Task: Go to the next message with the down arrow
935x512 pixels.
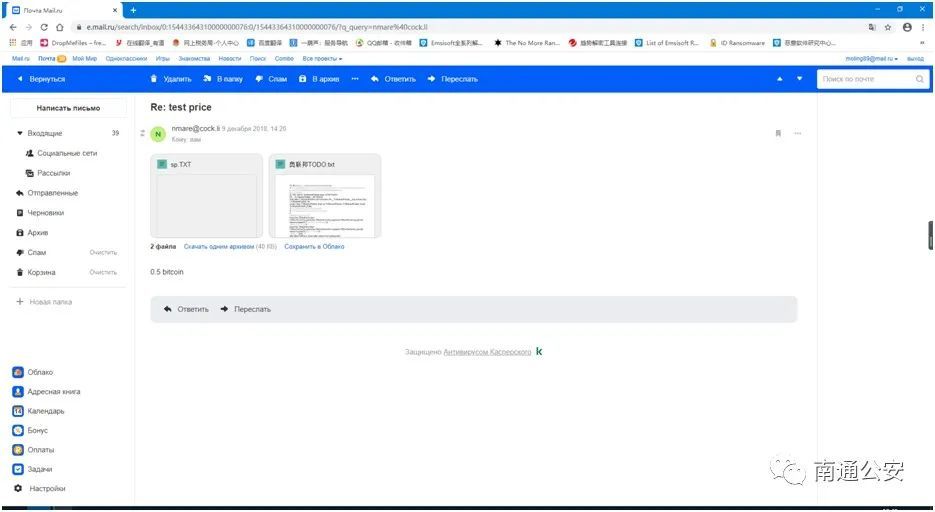Action: [x=799, y=79]
